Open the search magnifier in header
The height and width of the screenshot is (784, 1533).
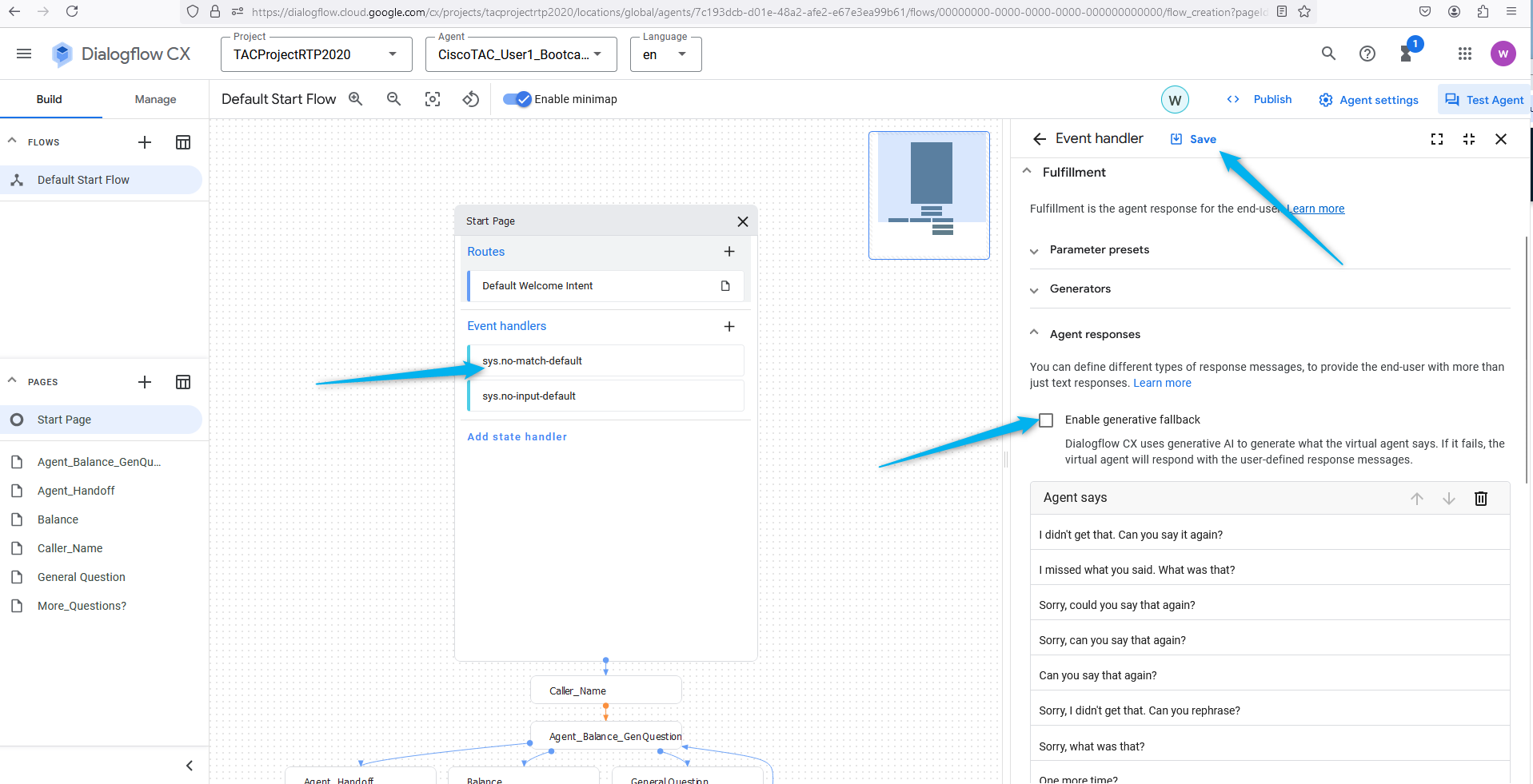[1328, 54]
